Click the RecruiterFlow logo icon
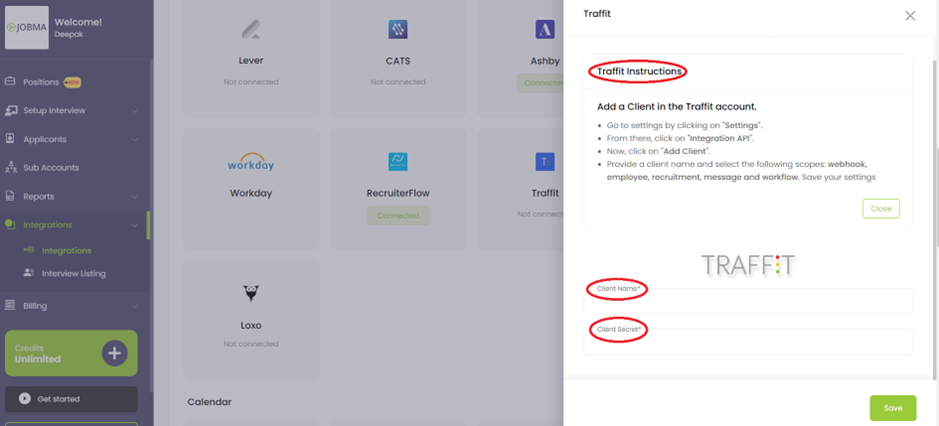This screenshot has width=939, height=426. pos(398,162)
